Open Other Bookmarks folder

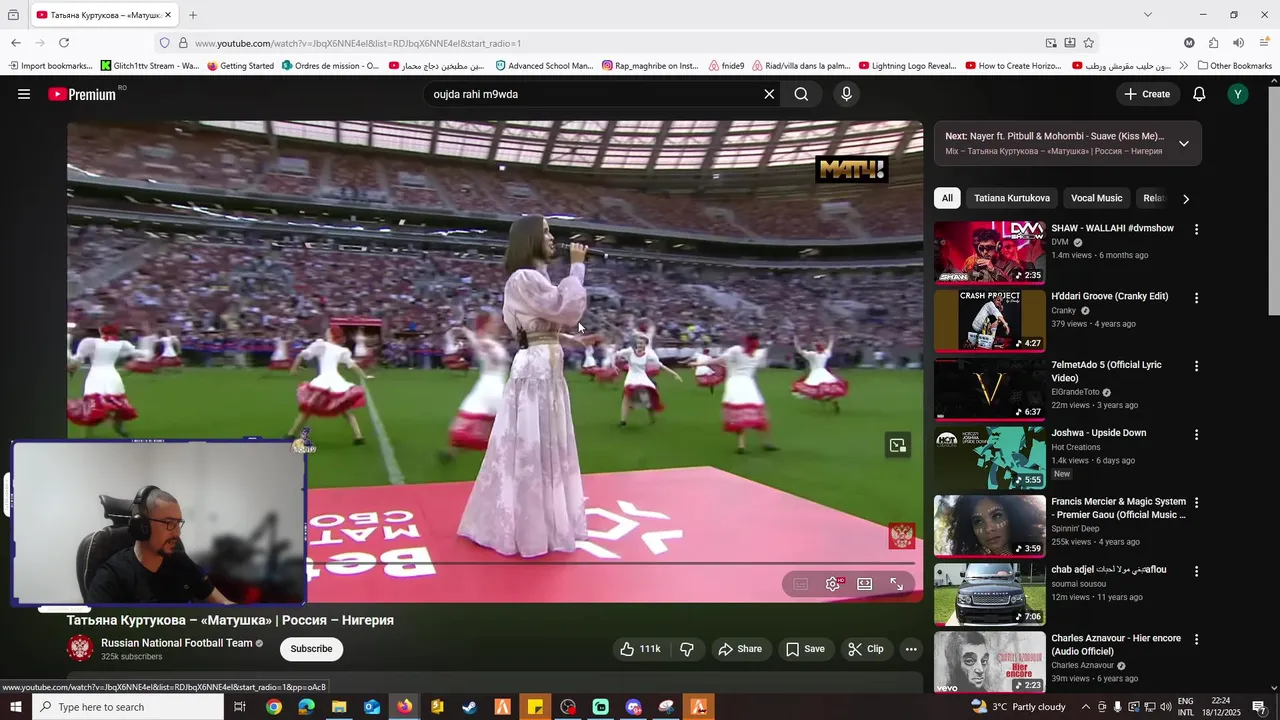coord(1233,66)
